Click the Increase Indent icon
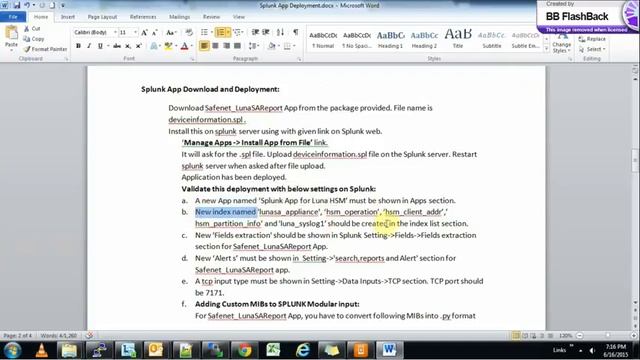The height and width of the screenshot is (360, 640). click(x=266, y=32)
